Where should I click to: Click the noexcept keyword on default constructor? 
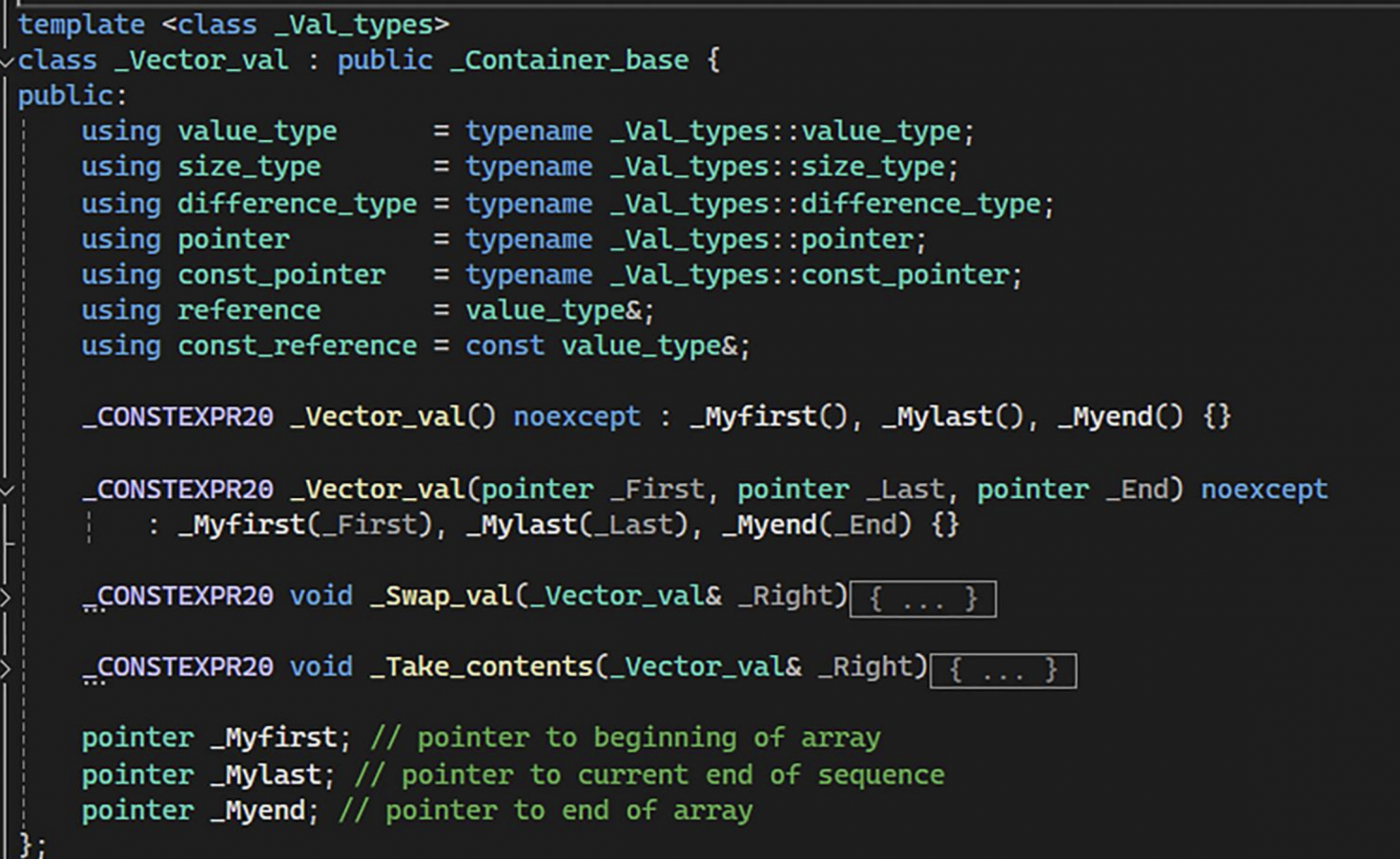click(x=577, y=416)
